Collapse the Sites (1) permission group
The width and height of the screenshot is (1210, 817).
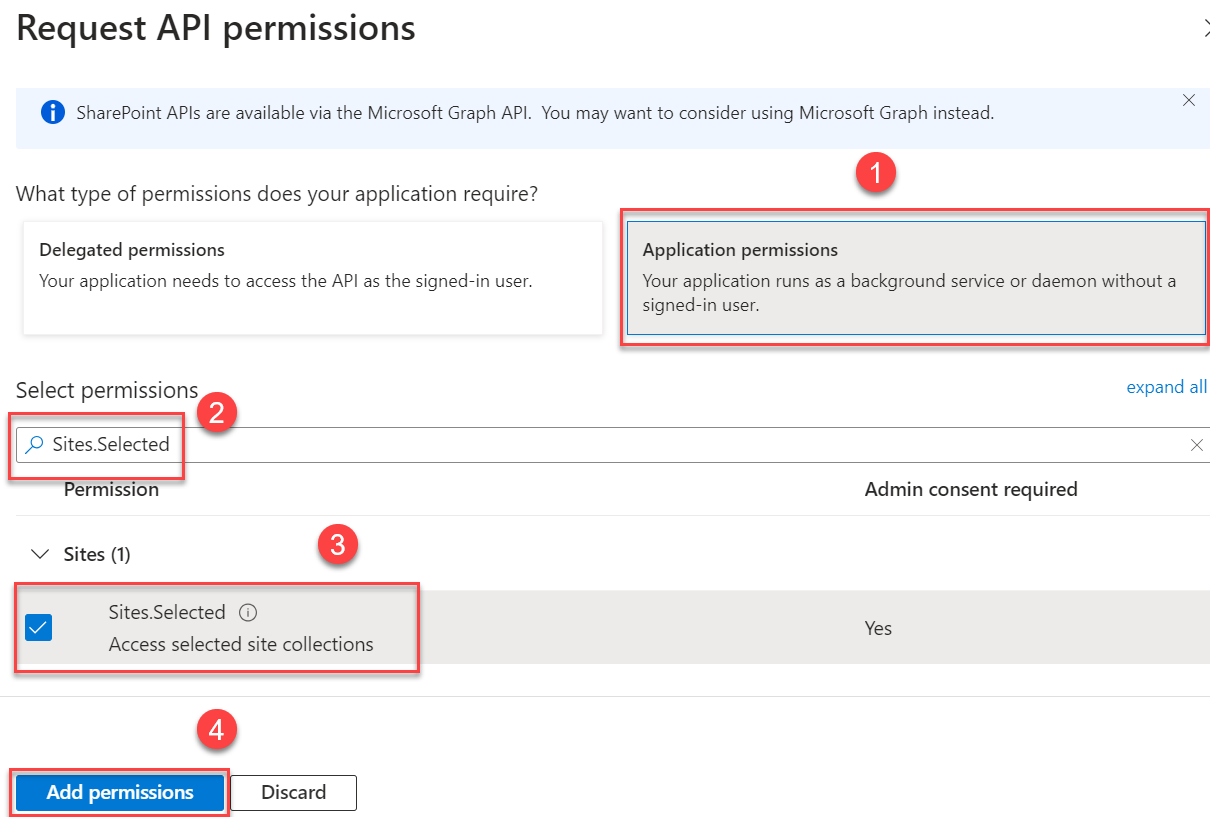(x=39, y=553)
